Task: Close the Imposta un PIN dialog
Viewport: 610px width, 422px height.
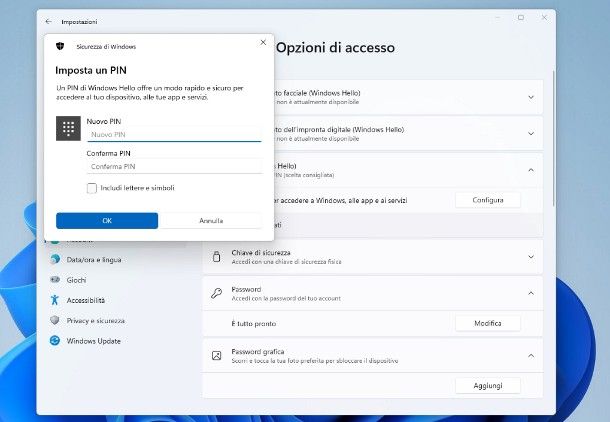Action: [x=263, y=42]
